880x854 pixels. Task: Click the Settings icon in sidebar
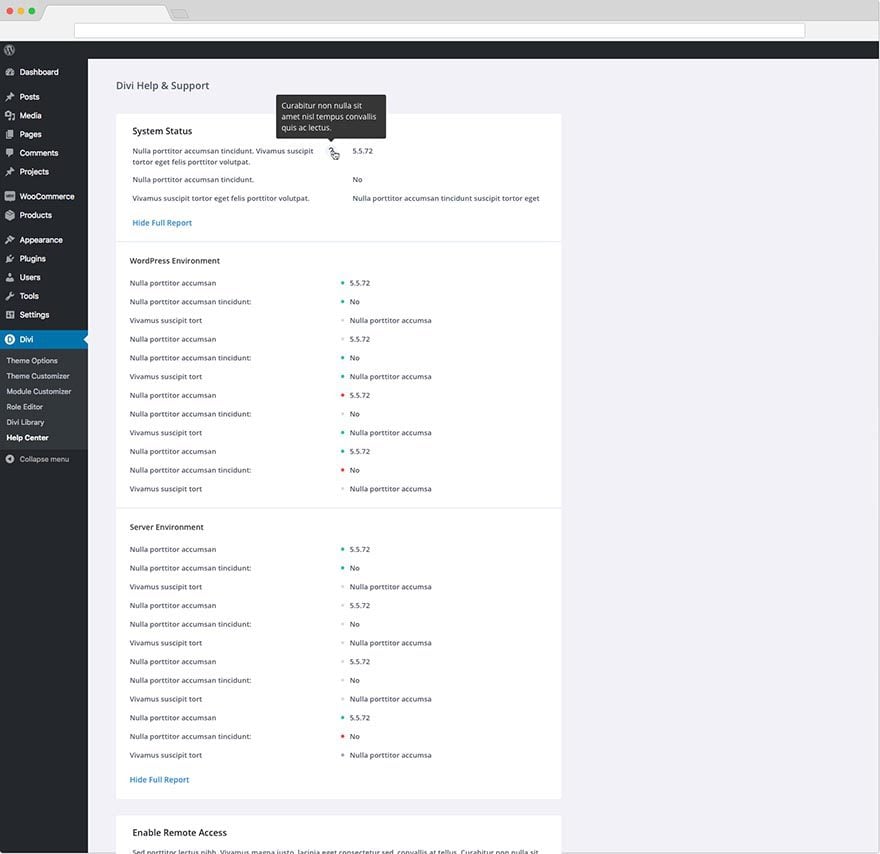pos(10,314)
